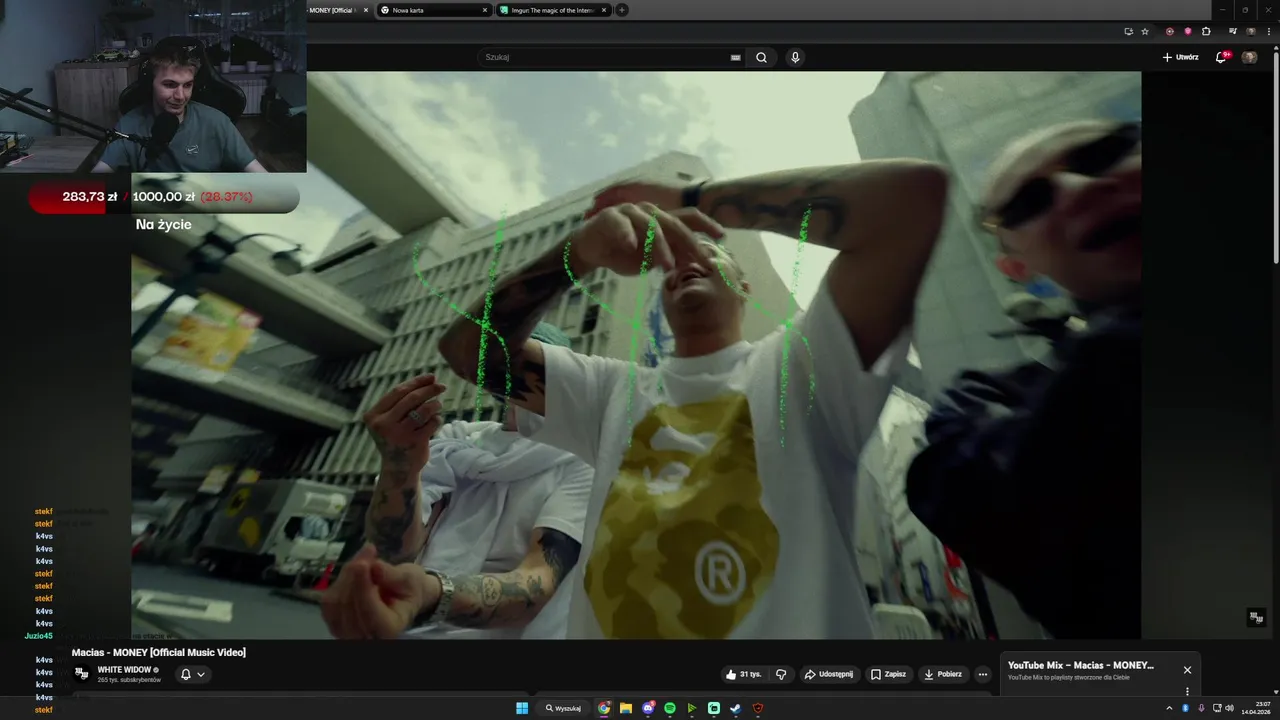Image resolution: width=1280 pixels, height=720 pixels.
Task: Download the video with the Pobierz button
Action: [943, 674]
